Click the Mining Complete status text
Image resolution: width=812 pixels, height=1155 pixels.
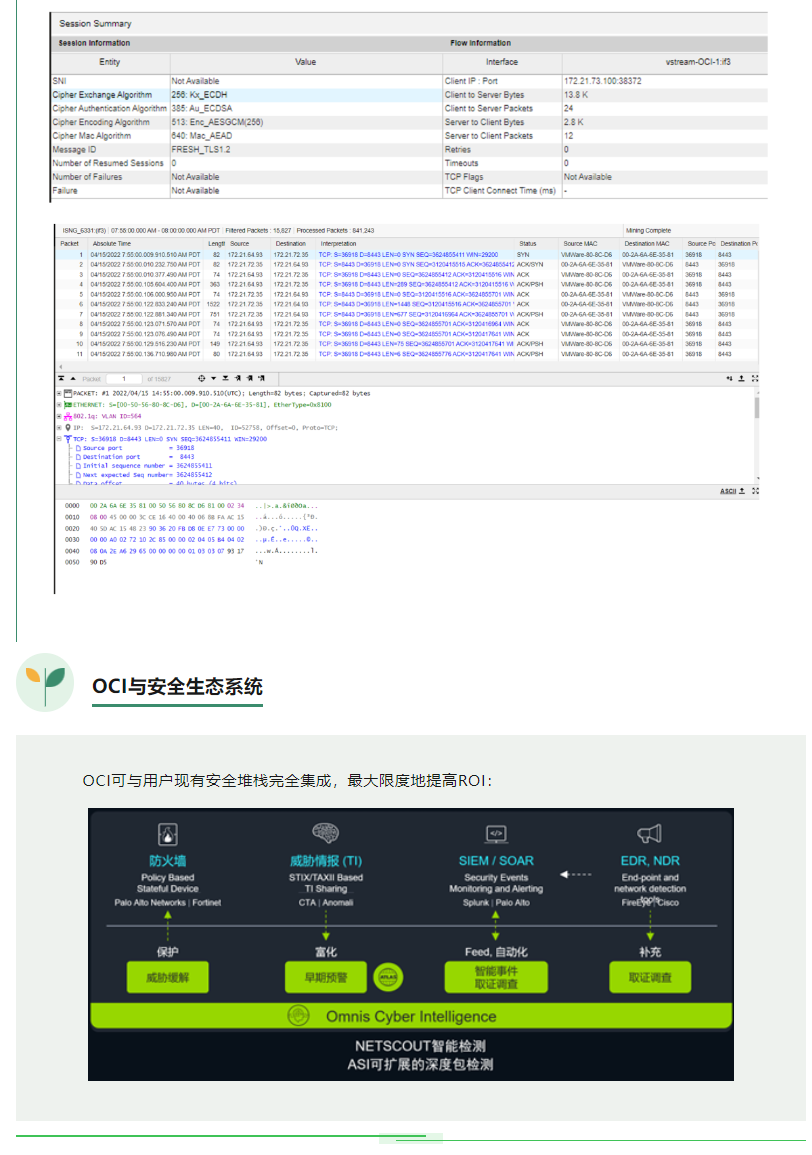[x=648, y=231]
